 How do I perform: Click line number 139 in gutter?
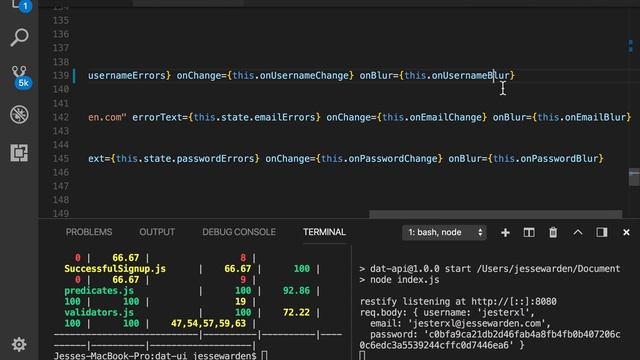60,76
